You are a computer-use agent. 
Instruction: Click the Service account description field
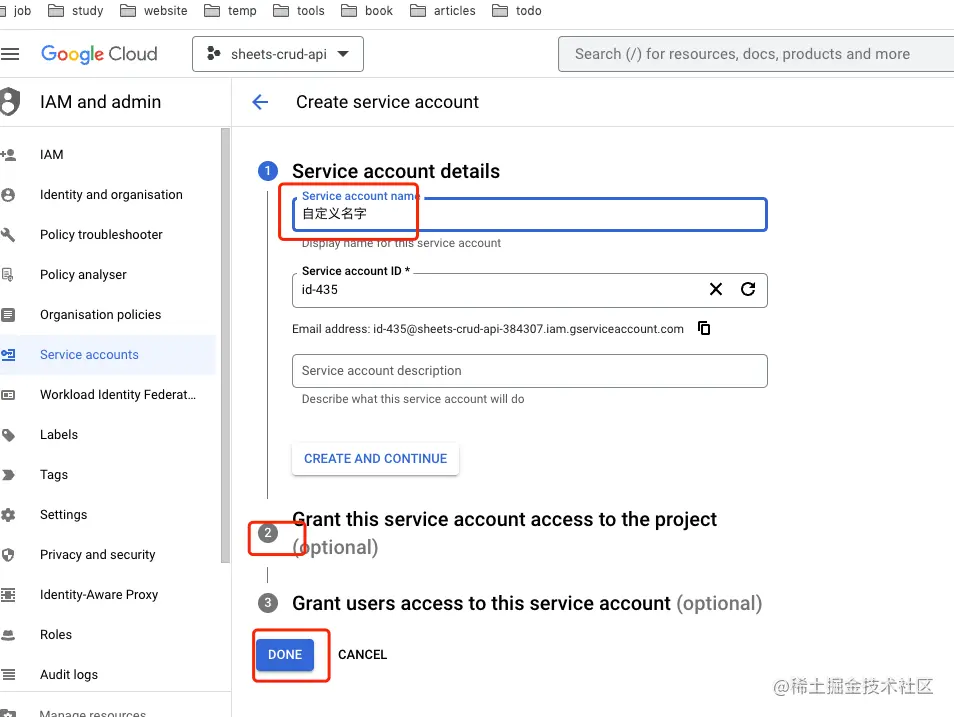[x=529, y=370]
